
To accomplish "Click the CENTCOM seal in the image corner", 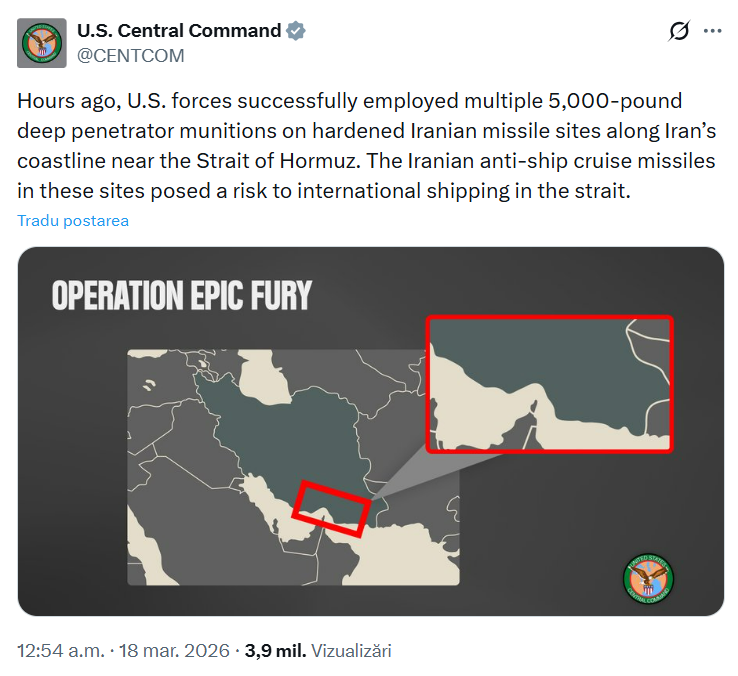I will pos(647,578).
